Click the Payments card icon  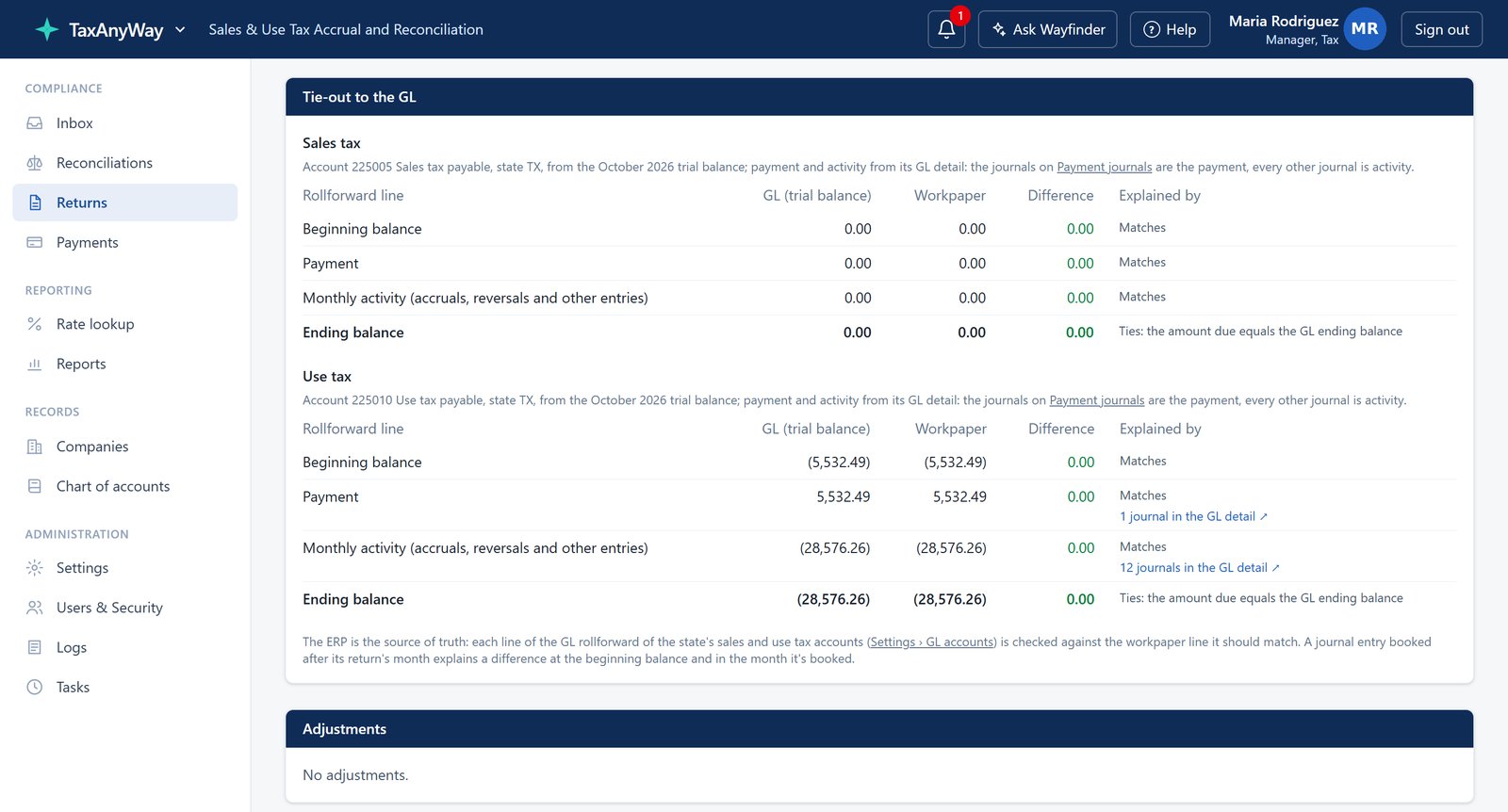click(x=35, y=242)
